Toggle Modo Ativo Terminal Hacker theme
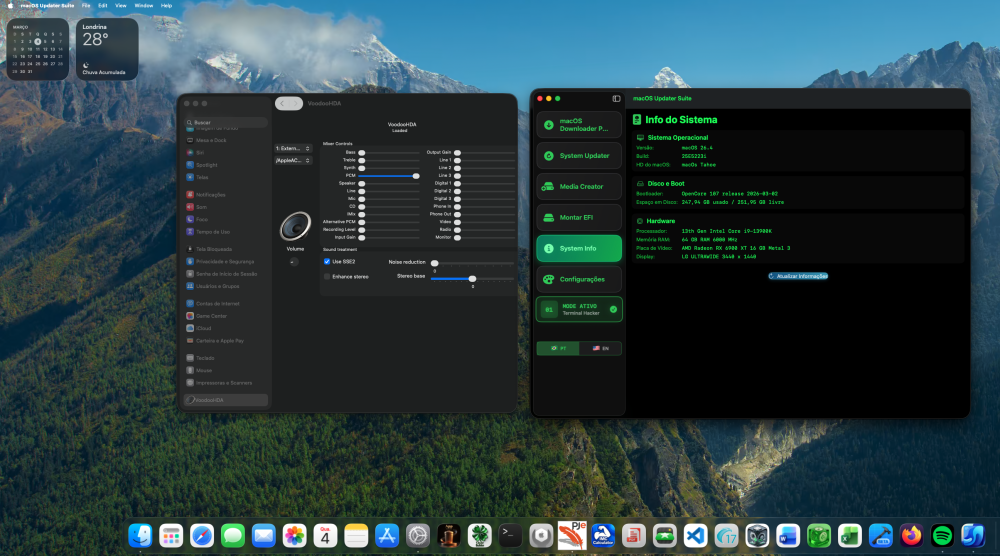The height and width of the screenshot is (556, 1000). 579,309
